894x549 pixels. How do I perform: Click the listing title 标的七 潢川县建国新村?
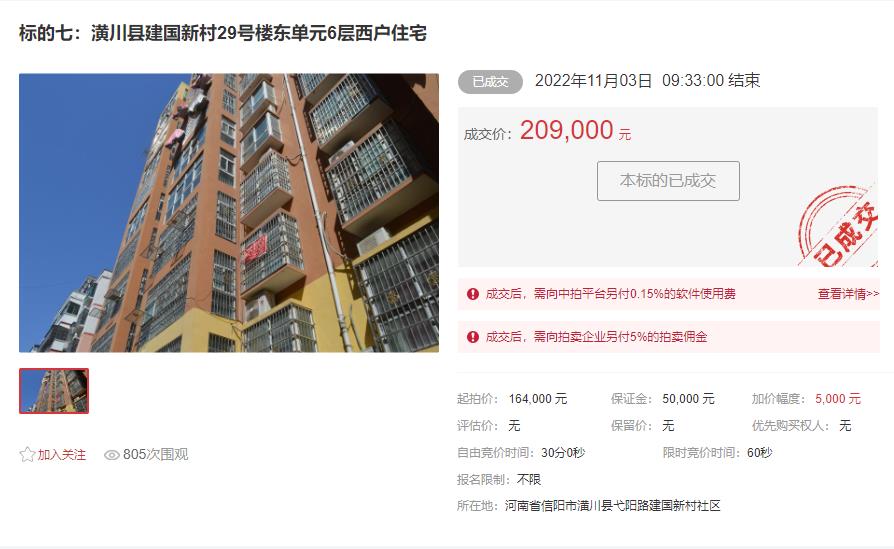coord(223,33)
